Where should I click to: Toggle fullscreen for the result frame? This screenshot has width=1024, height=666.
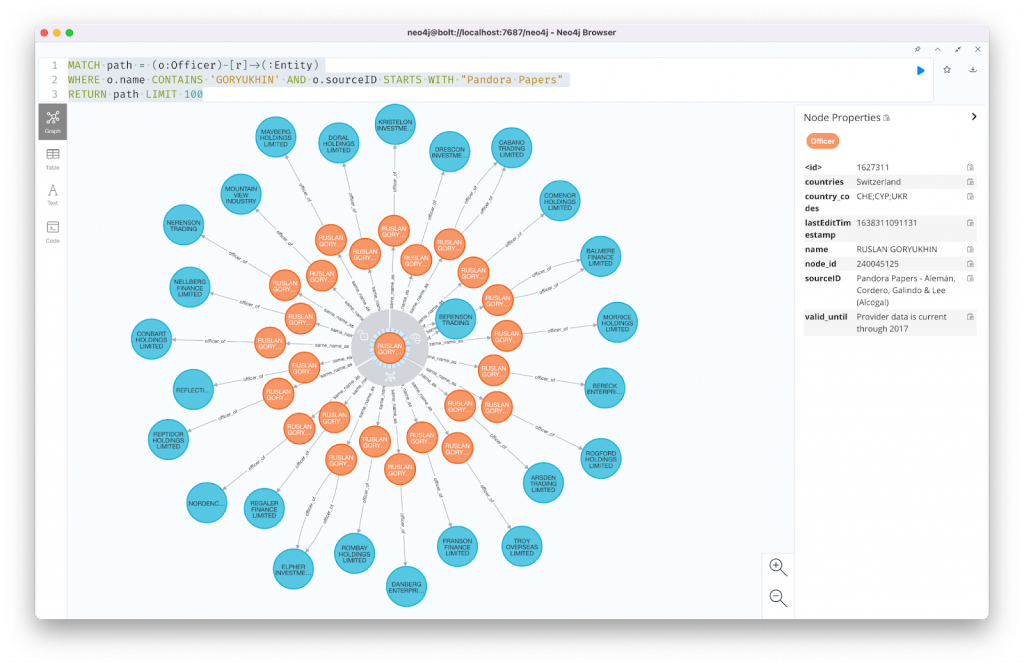[958, 49]
